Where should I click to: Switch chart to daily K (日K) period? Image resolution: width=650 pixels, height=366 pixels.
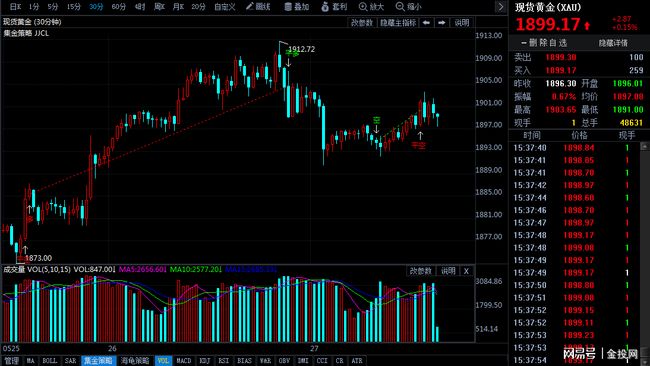[15, 7]
